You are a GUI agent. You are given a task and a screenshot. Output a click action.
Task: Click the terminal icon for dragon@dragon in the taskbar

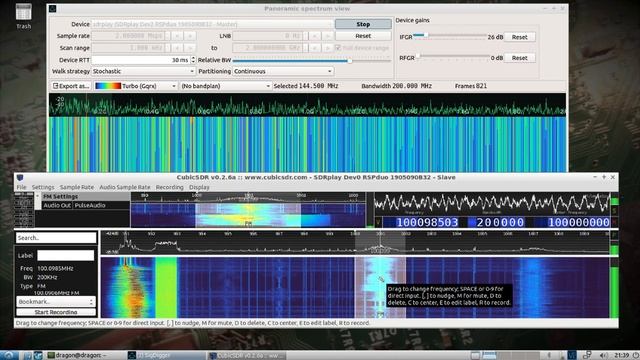51,355
